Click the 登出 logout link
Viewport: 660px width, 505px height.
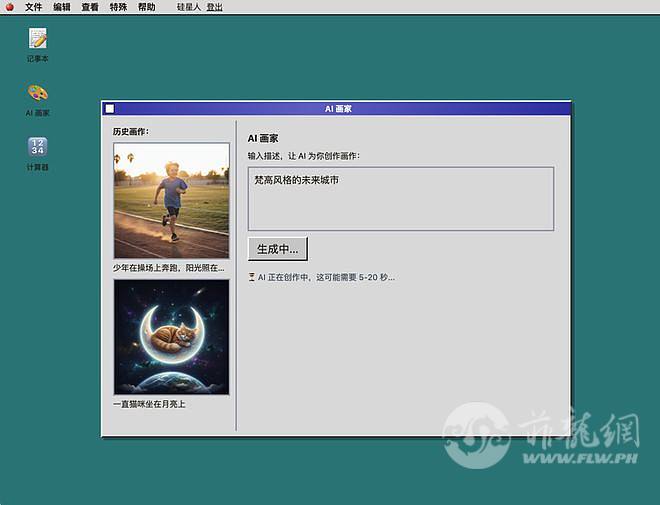(x=215, y=7)
